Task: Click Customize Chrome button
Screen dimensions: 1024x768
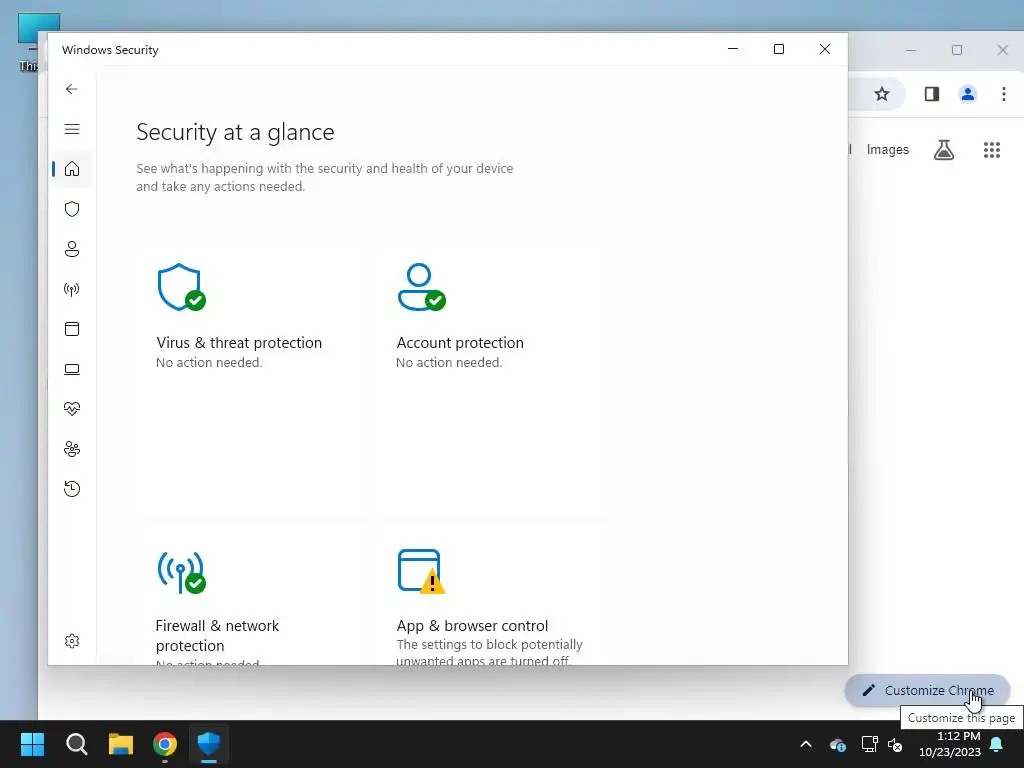Action: [927, 690]
